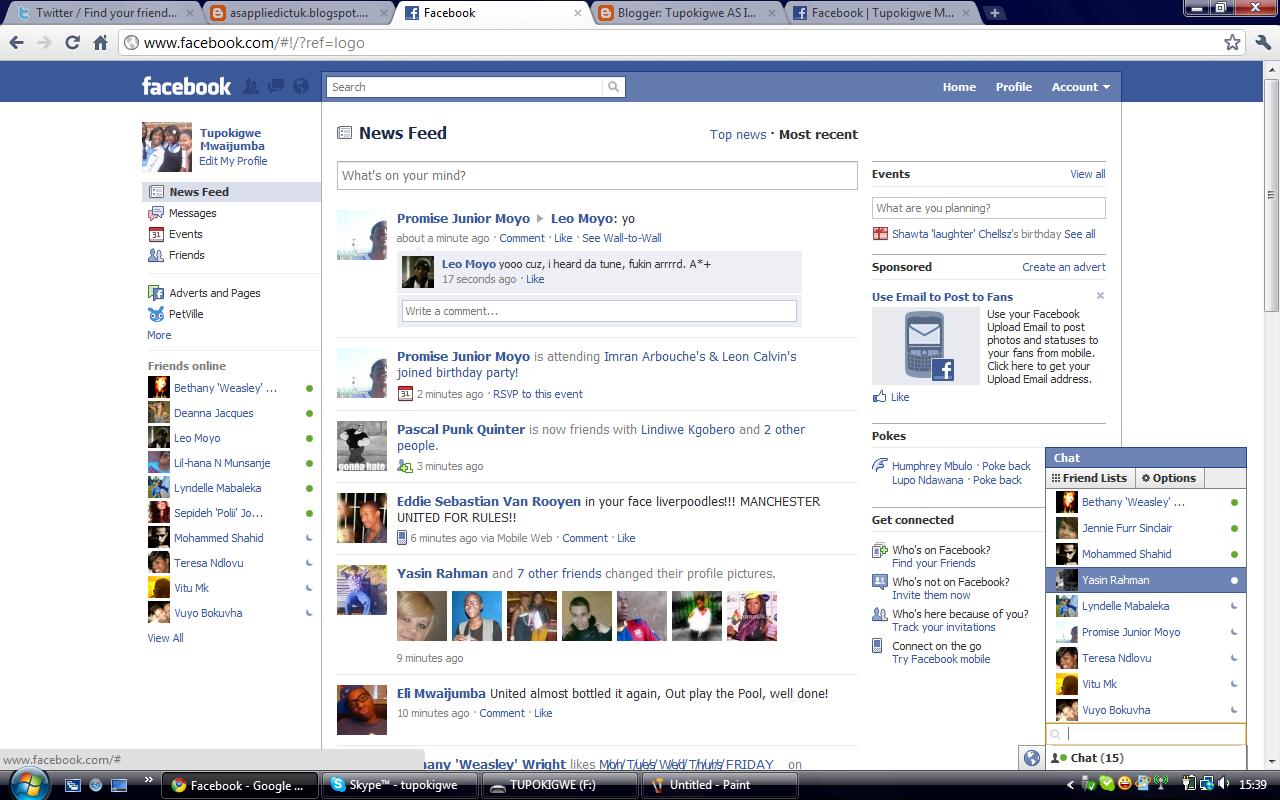Select News Feed in left menu

click(232, 192)
